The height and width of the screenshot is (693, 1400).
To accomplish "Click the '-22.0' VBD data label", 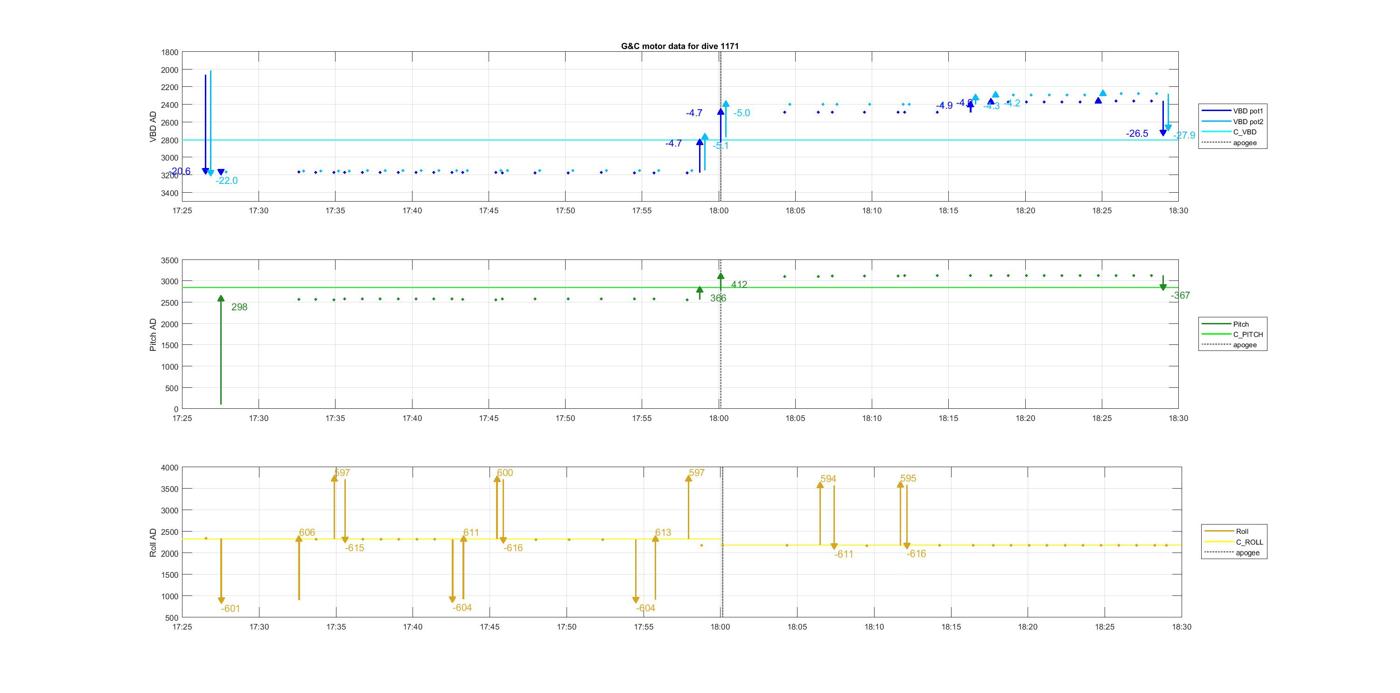I will tap(227, 181).
